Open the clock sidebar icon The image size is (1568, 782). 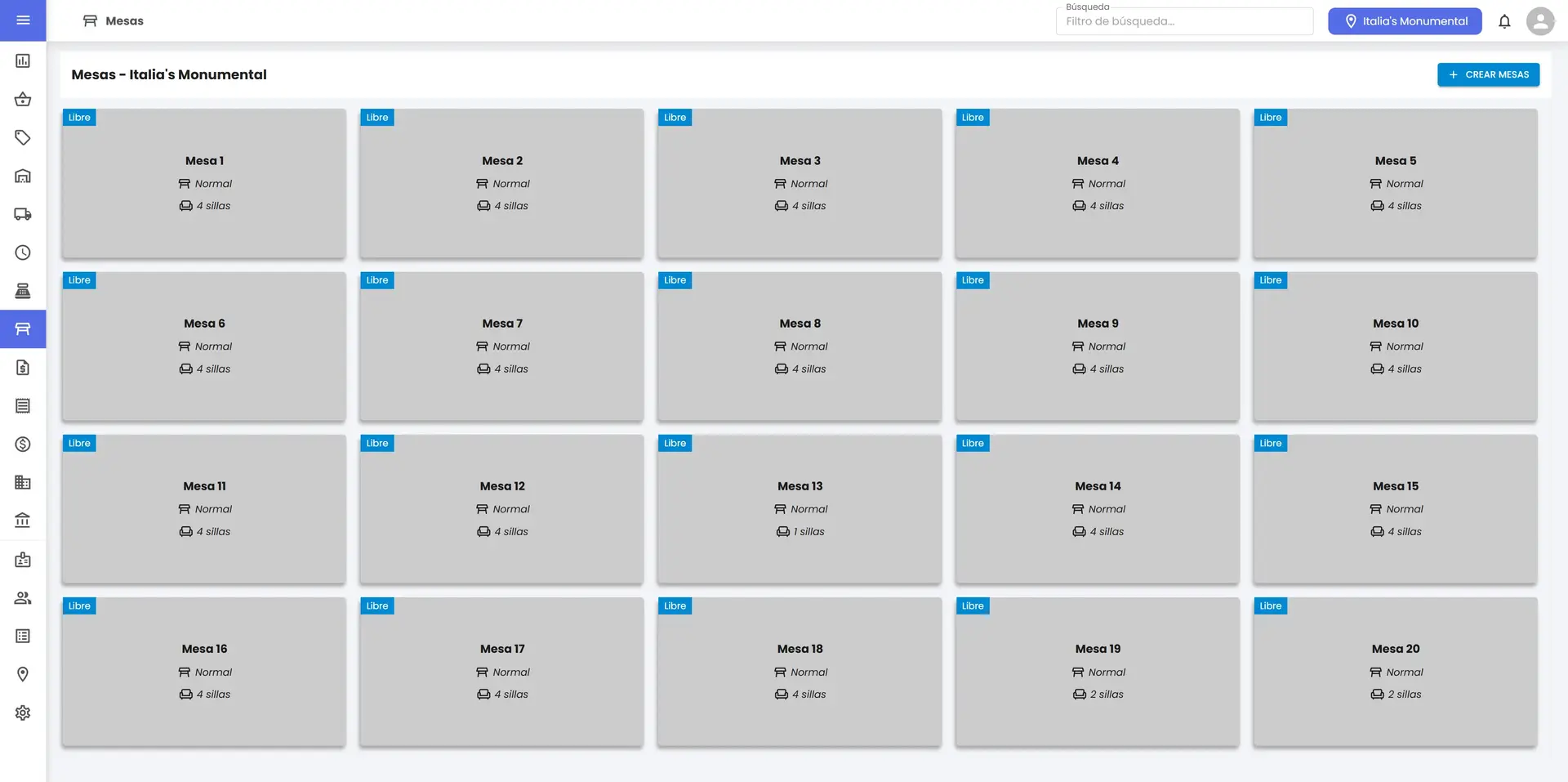click(x=23, y=252)
